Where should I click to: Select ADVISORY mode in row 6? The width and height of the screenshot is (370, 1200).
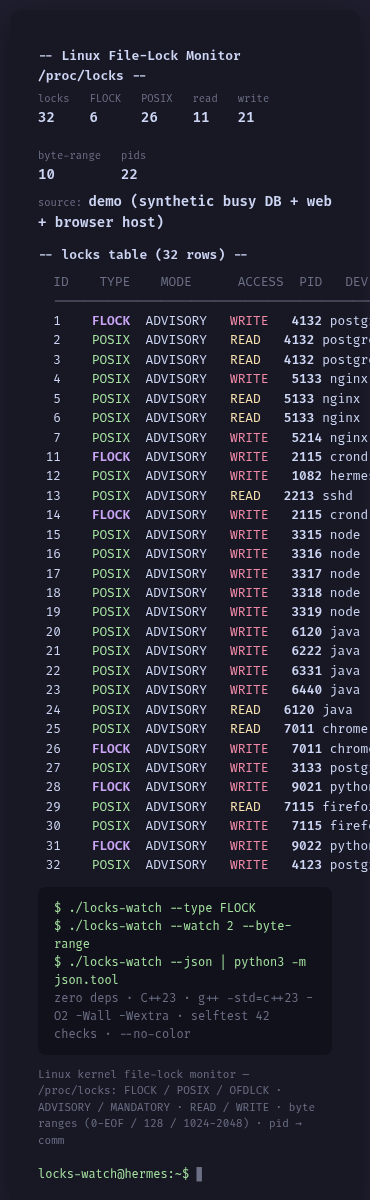pos(176,418)
